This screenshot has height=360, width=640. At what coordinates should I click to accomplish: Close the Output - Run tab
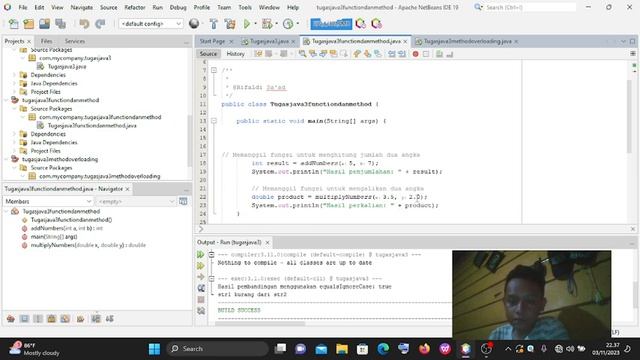click(x=267, y=242)
